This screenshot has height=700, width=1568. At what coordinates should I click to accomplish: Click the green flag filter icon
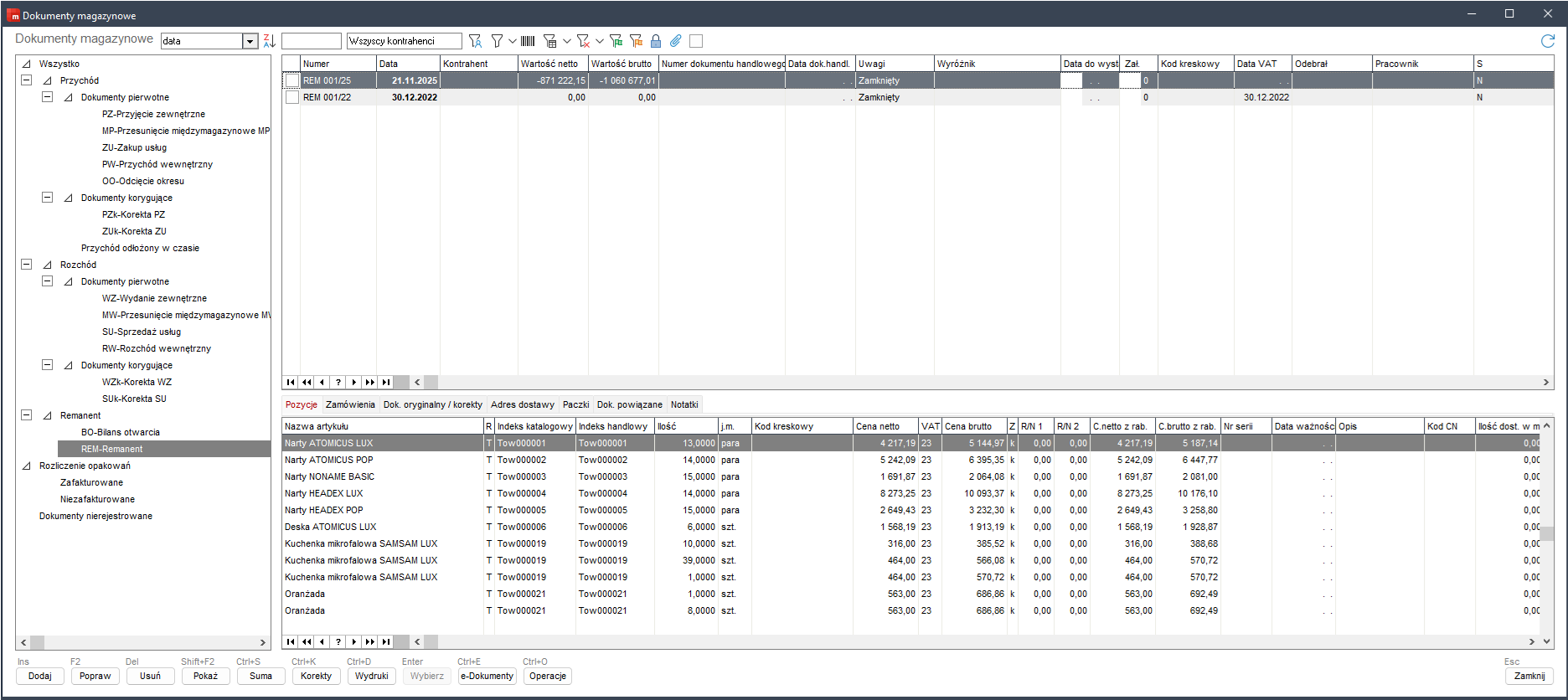click(616, 41)
